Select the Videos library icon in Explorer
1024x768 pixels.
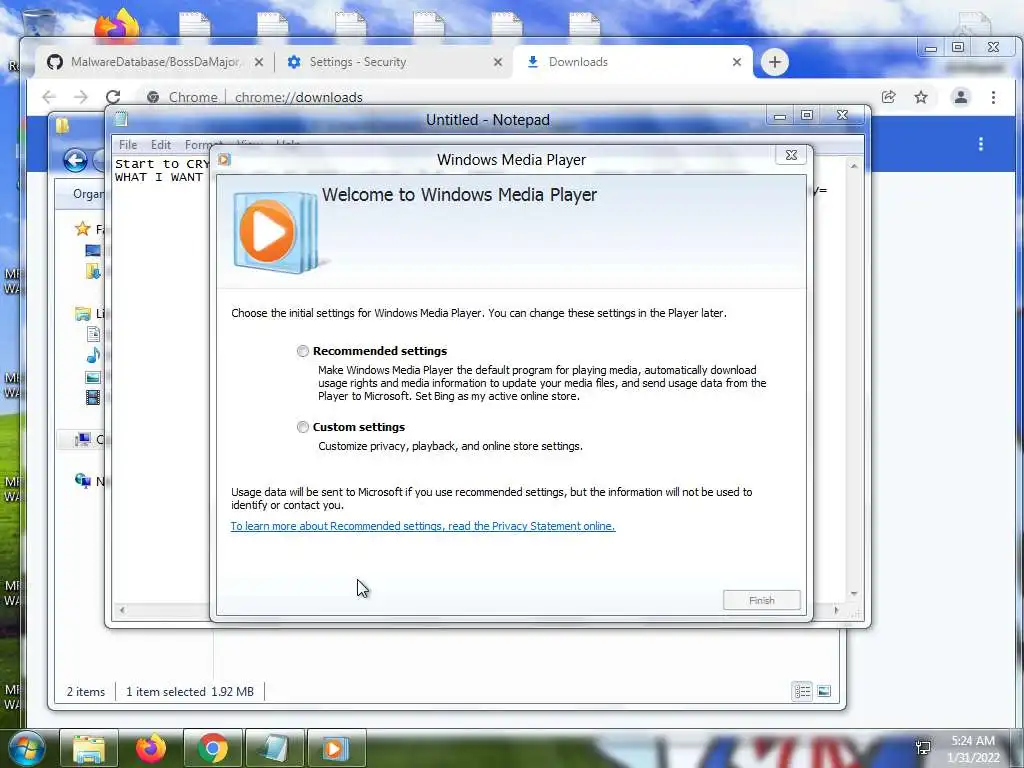coord(93,396)
